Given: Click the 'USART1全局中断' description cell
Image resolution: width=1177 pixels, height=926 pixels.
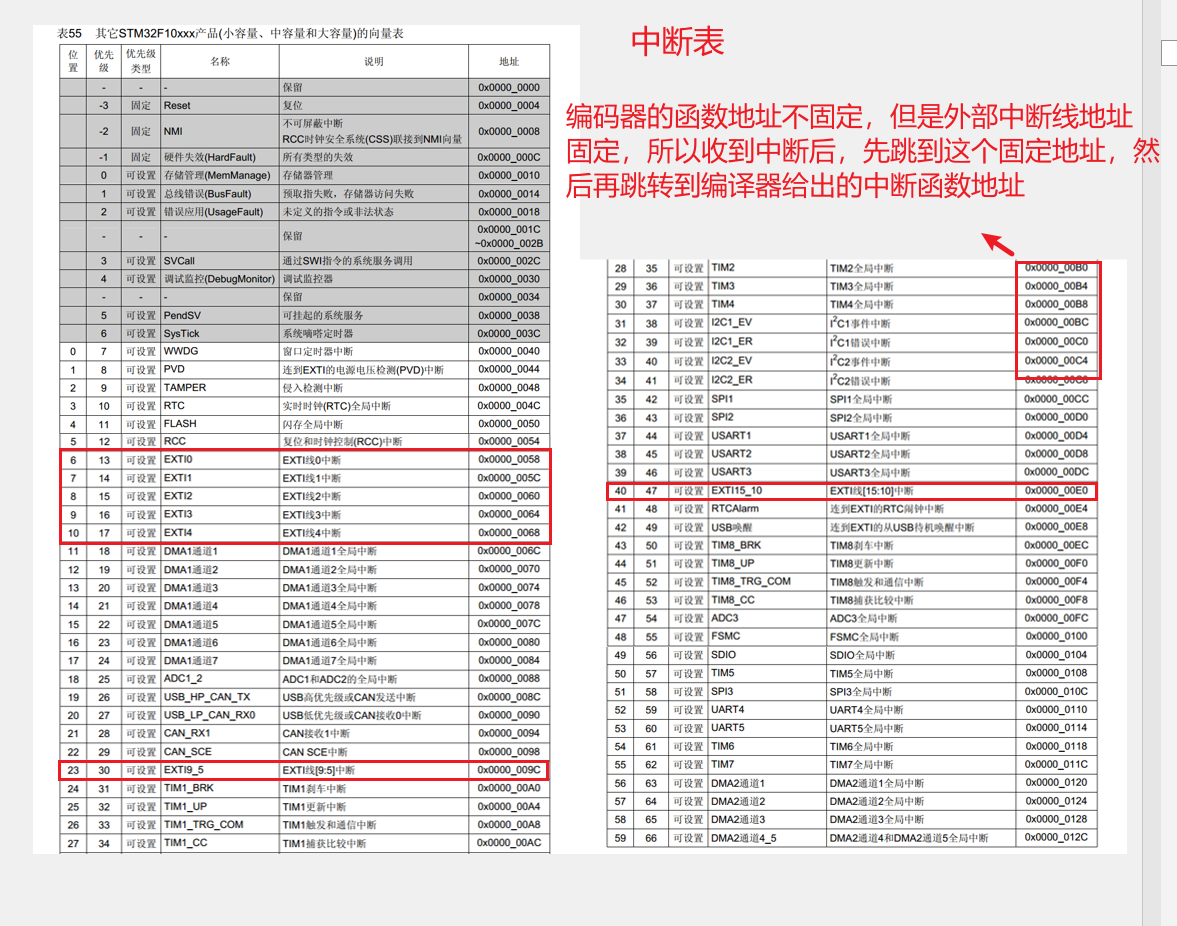Looking at the screenshot, I should [921, 435].
